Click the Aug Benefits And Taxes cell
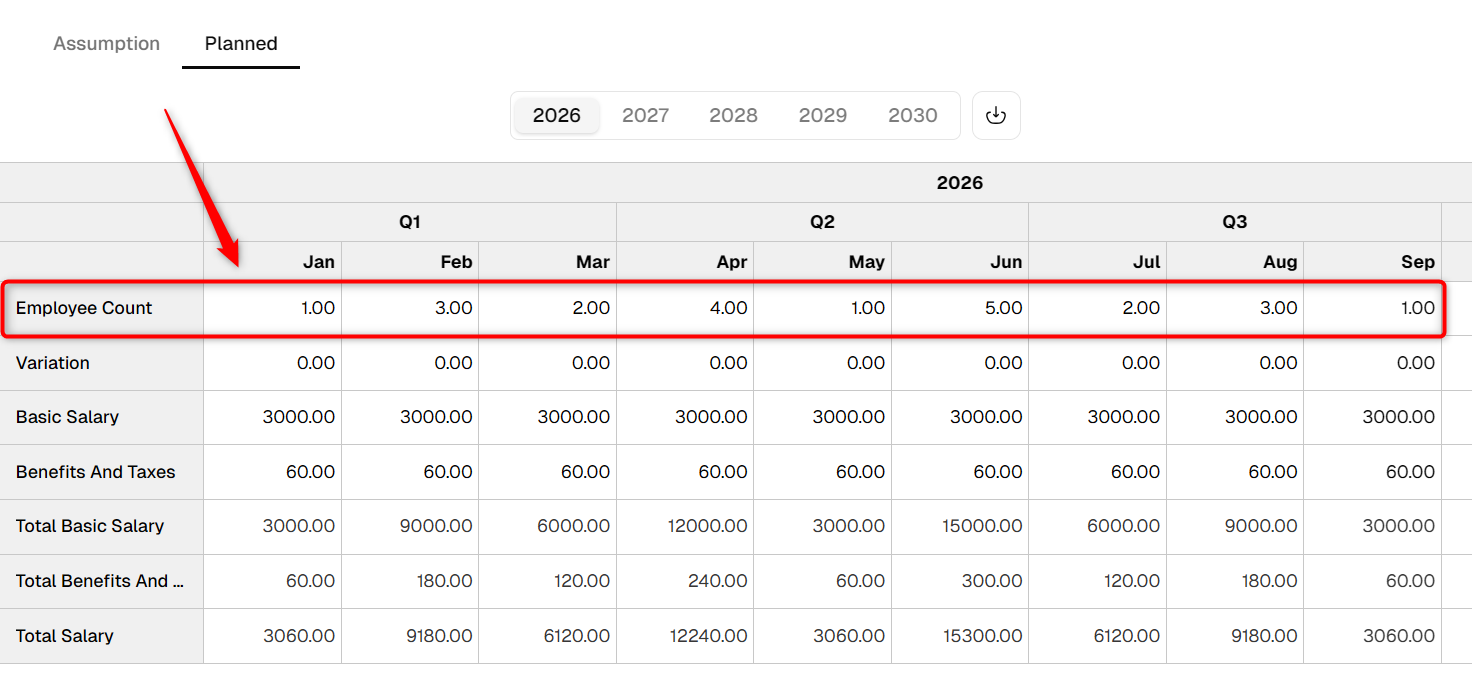 pos(1235,472)
